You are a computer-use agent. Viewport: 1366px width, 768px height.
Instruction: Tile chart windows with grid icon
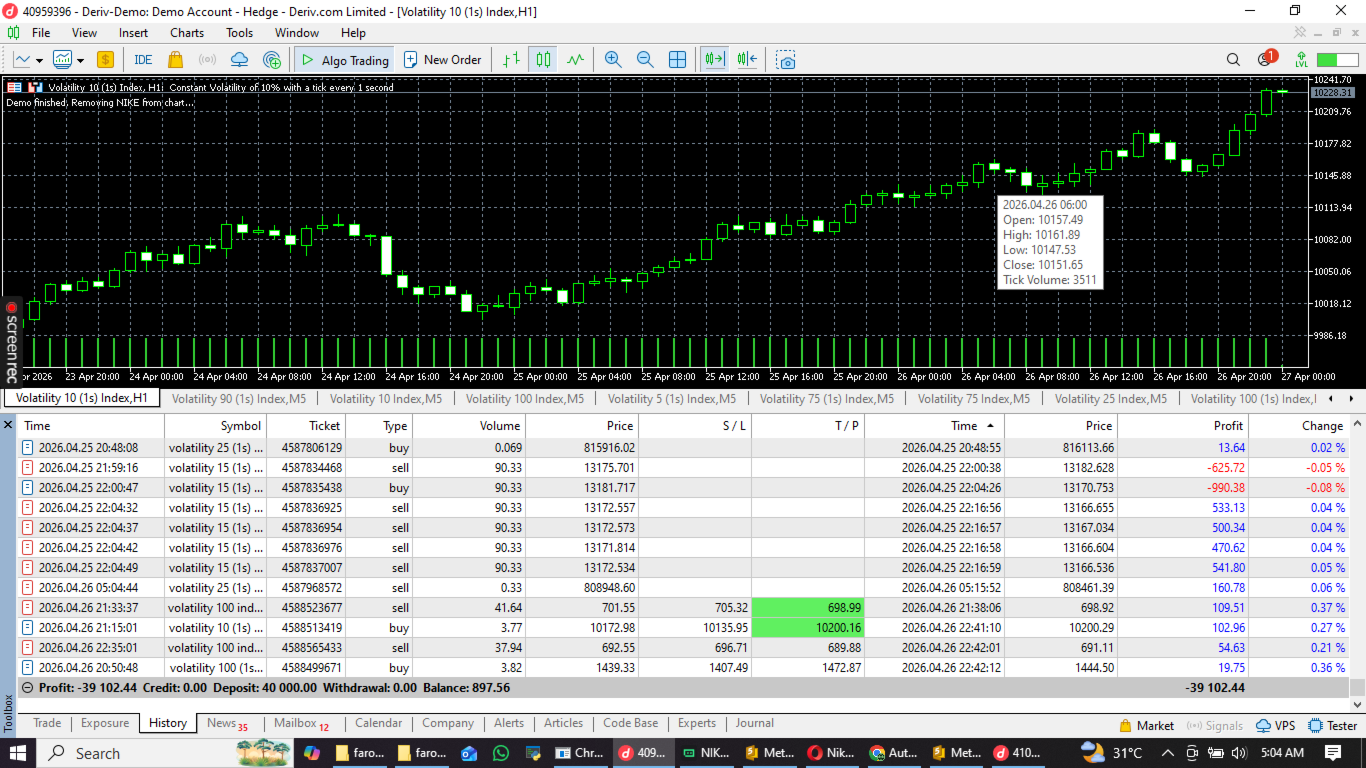[x=677, y=60]
